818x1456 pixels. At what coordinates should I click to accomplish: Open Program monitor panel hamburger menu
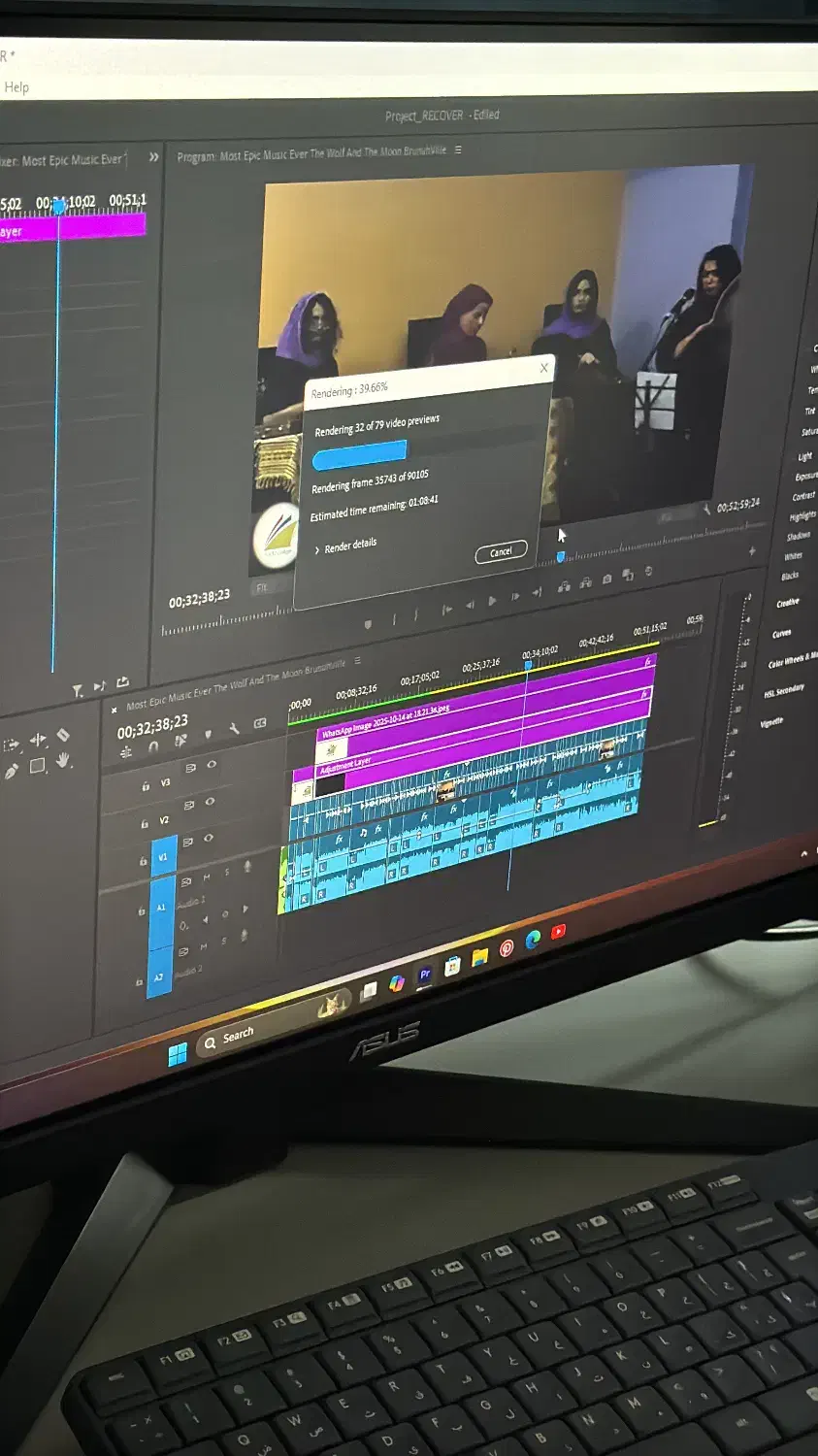458,150
